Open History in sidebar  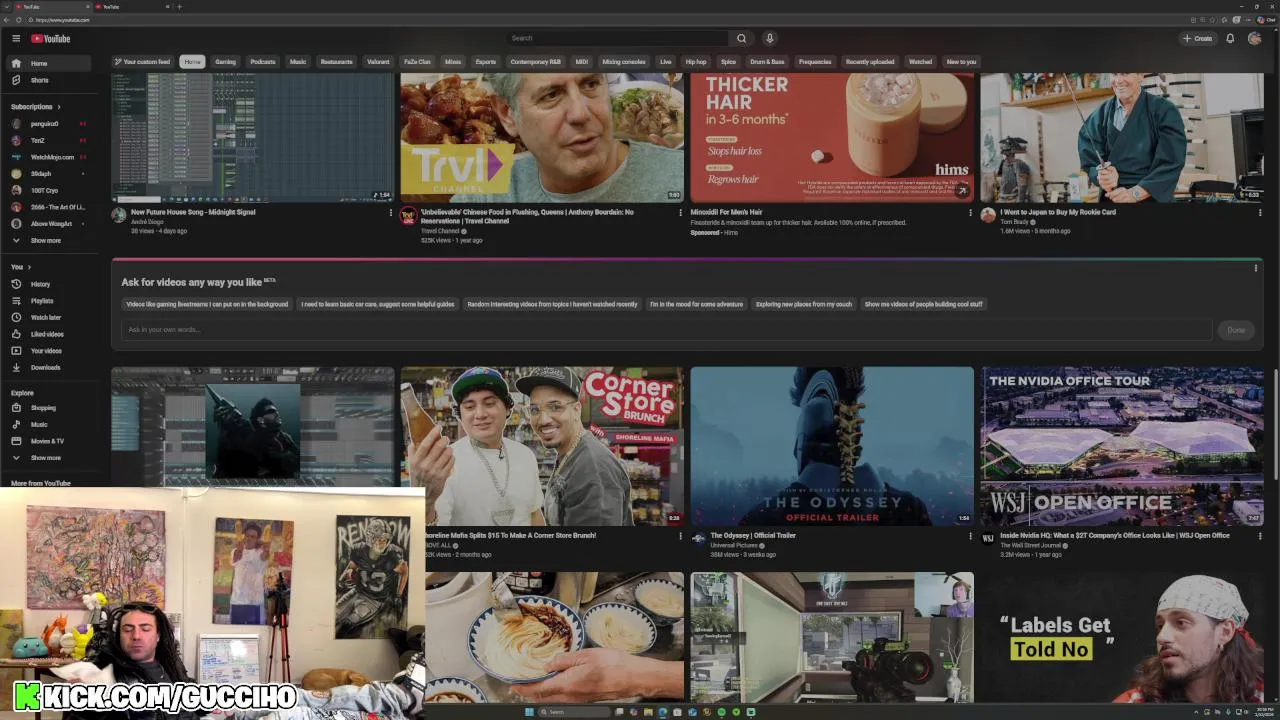pos(47,284)
